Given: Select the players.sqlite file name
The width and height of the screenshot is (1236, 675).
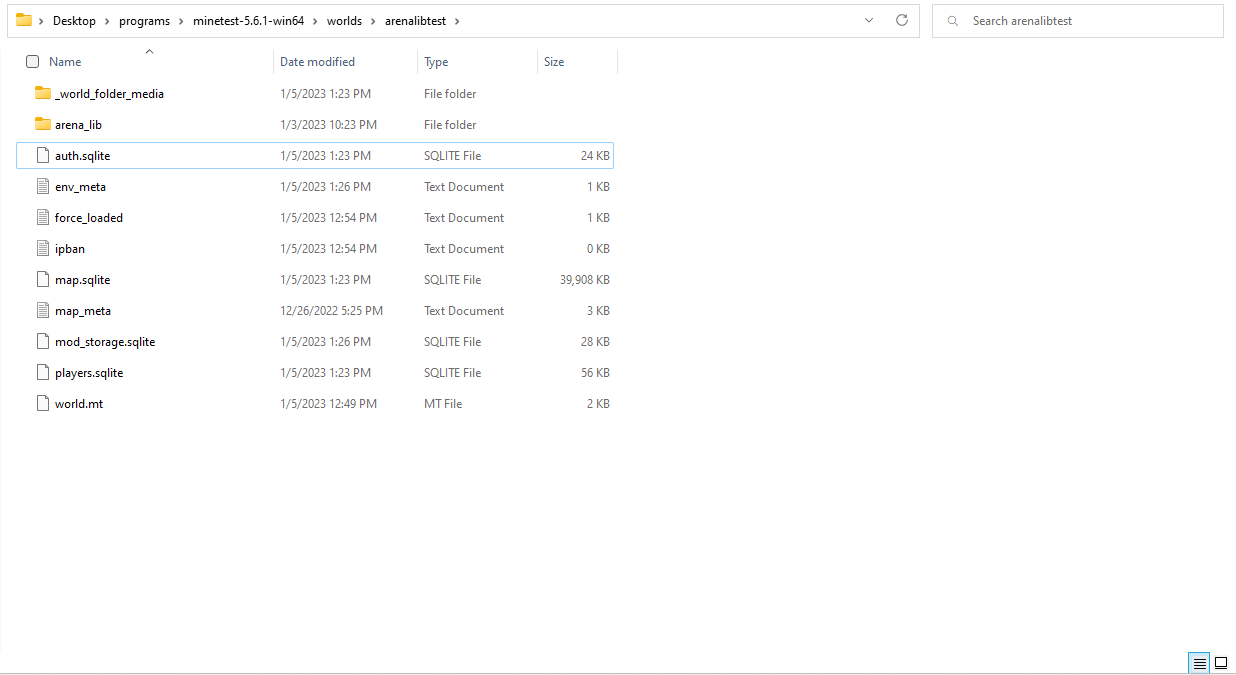Looking at the screenshot, I should pyautogui.click(x=89, y=373).
